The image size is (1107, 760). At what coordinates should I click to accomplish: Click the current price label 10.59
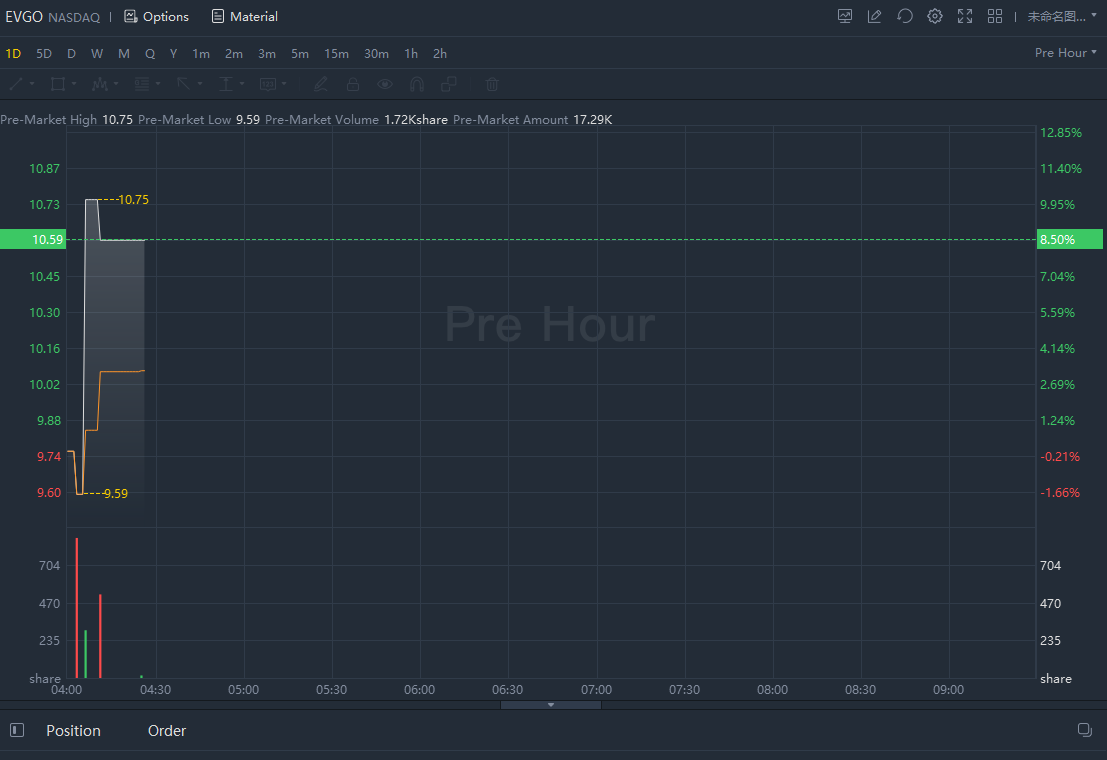coord(33,239)
